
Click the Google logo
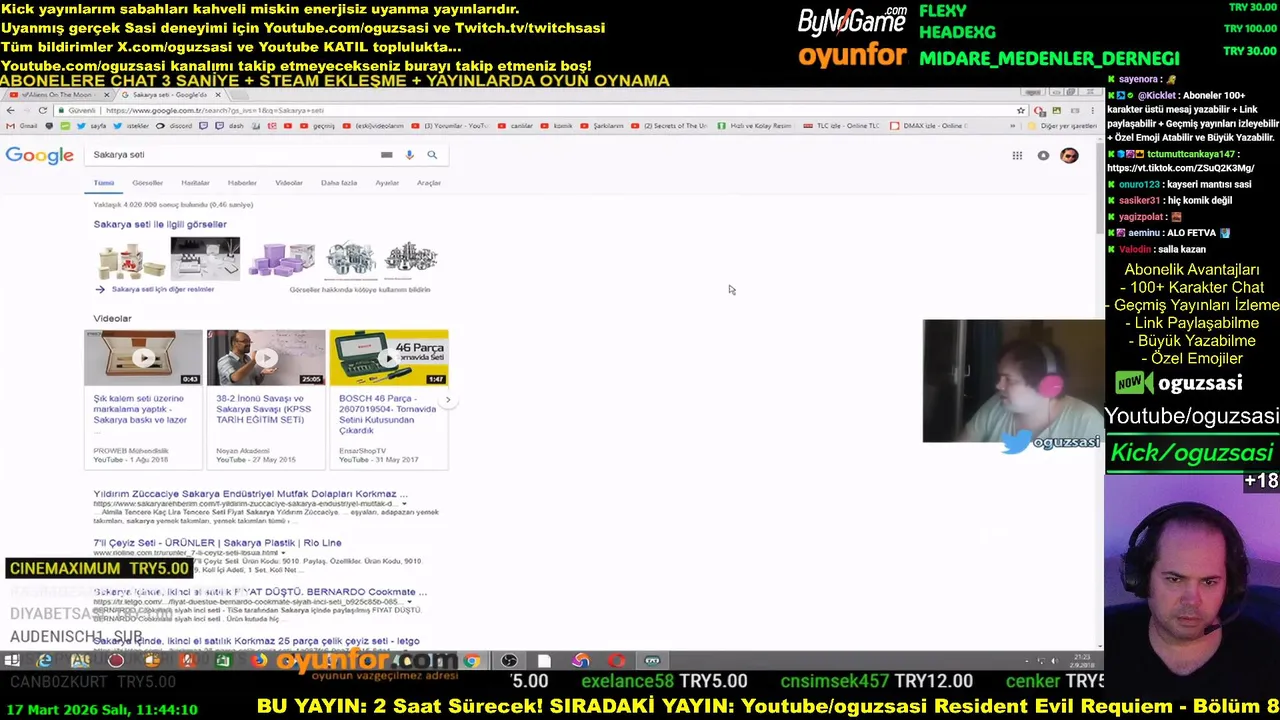click(40, 155)
